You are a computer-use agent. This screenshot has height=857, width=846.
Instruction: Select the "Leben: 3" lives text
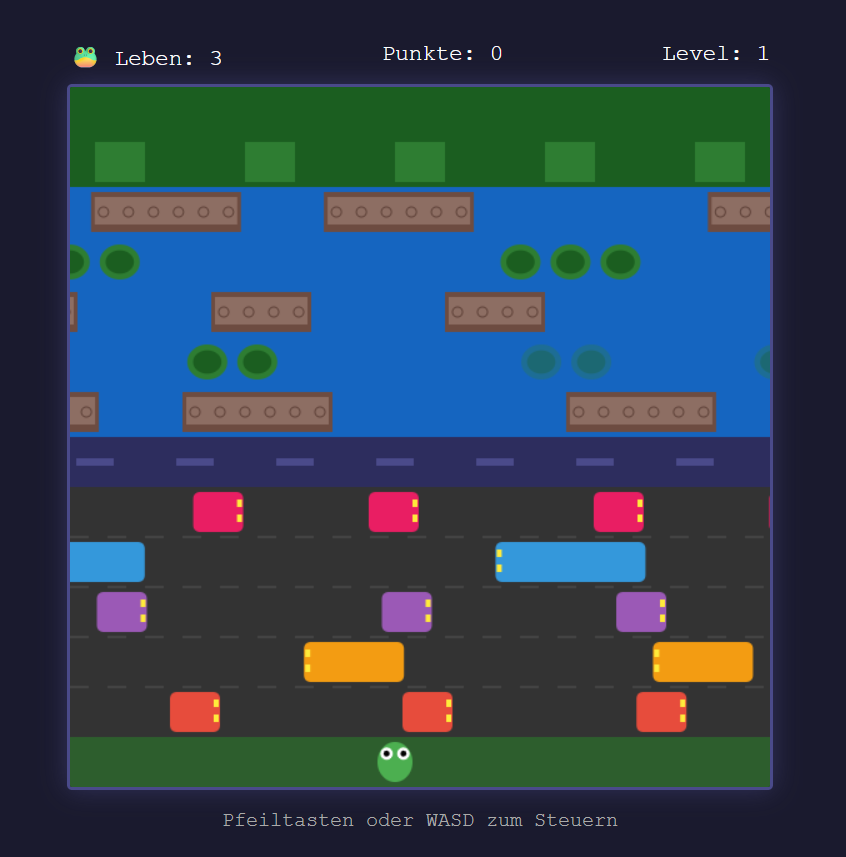click(x=168, y=58)
